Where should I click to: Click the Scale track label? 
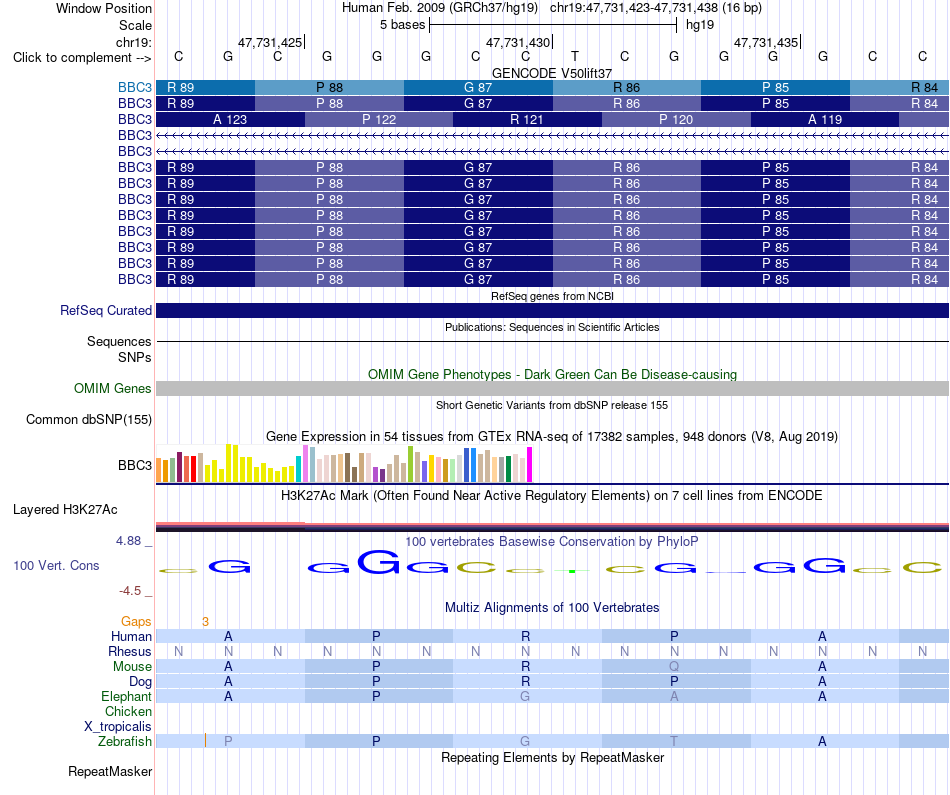coord(136,25)
